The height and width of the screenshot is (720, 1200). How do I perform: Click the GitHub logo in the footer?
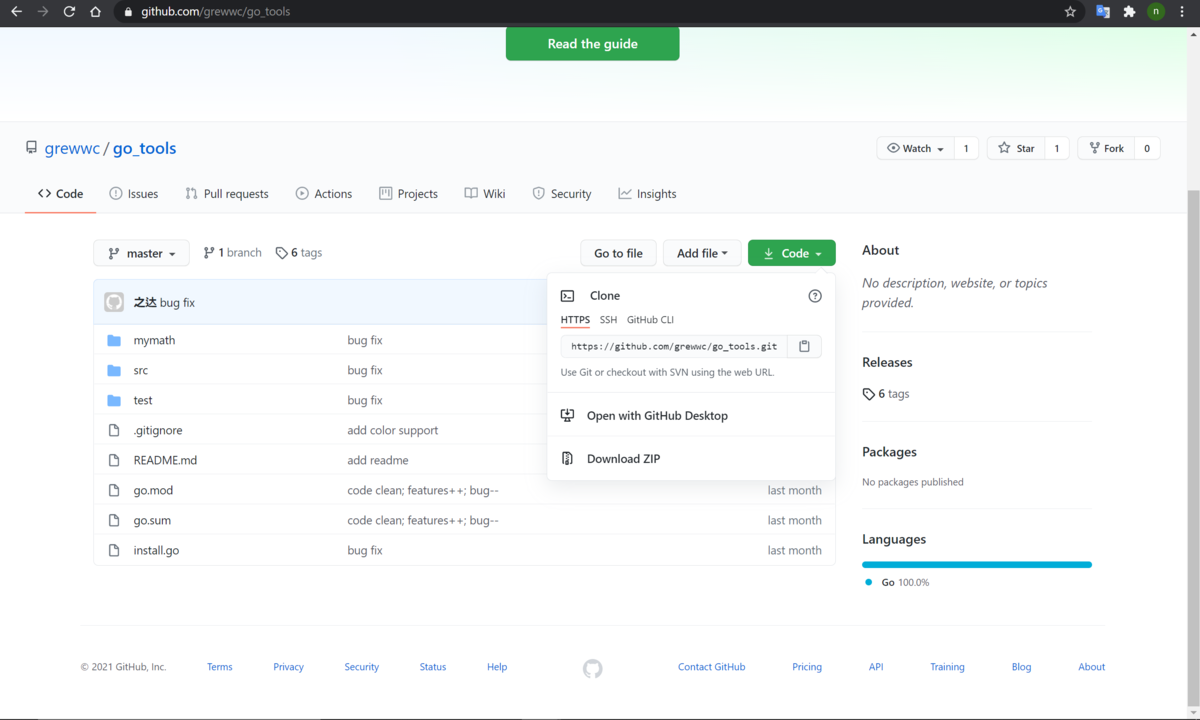pos(593,668)
